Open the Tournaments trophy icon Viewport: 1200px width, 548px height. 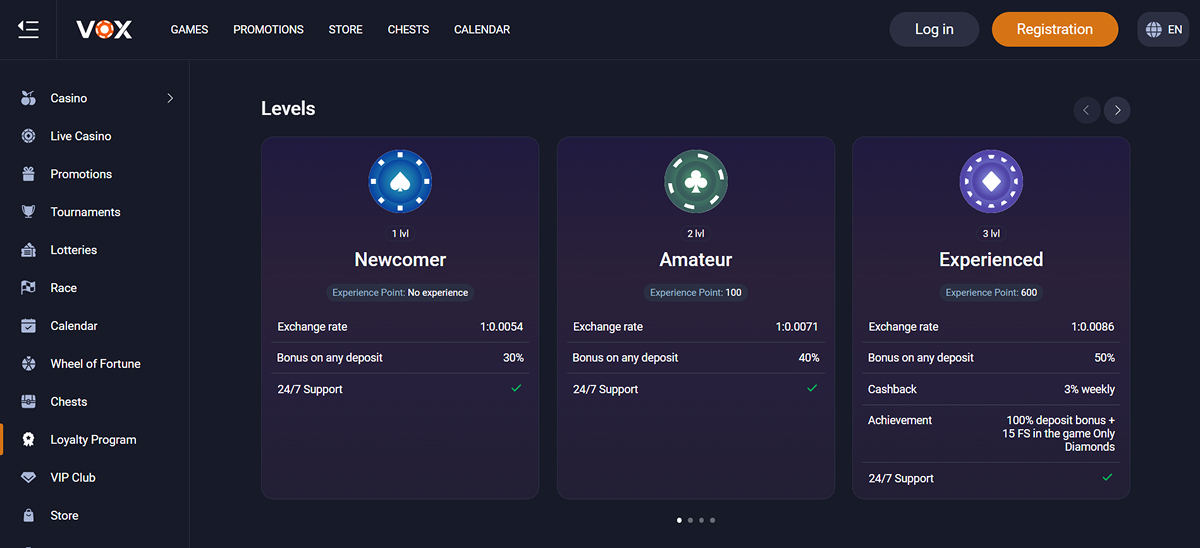[x=29, y=212]
